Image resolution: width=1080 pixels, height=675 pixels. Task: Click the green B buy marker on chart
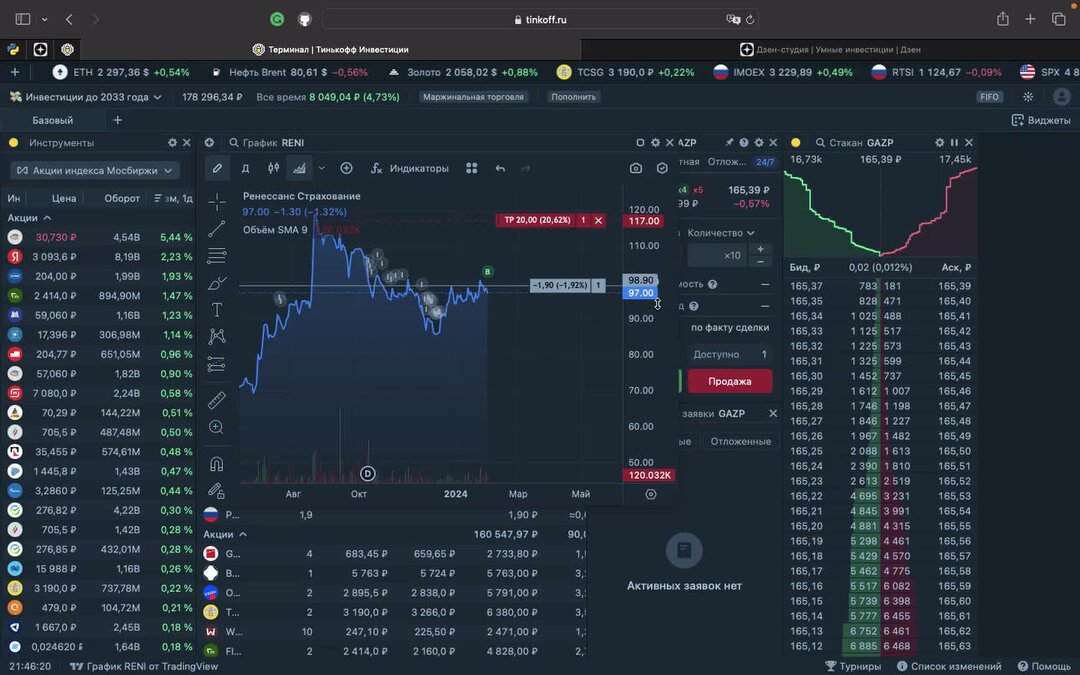point(488,271)
